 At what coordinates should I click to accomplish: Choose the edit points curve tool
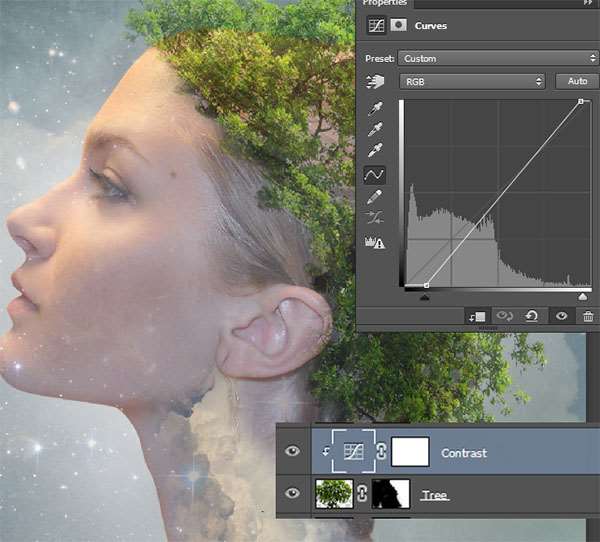coord(376,175)
